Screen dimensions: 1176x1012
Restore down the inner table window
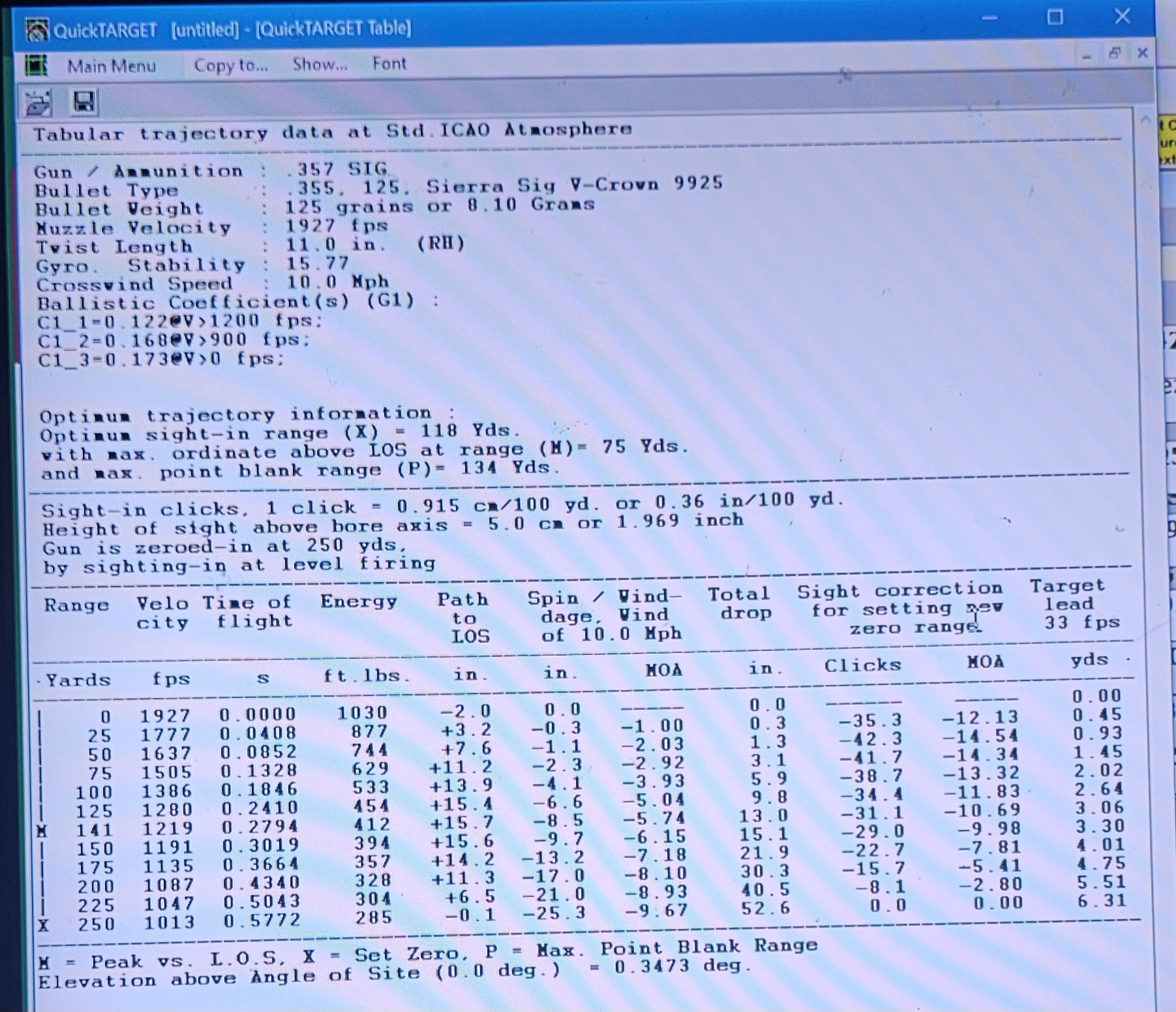tap(1115, 54)
